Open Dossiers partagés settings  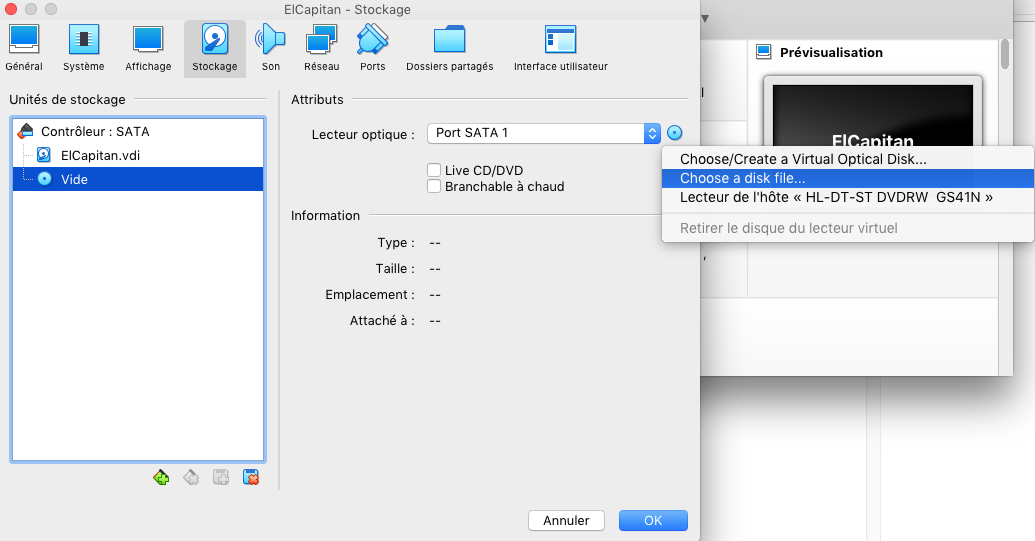click(450, 48)
